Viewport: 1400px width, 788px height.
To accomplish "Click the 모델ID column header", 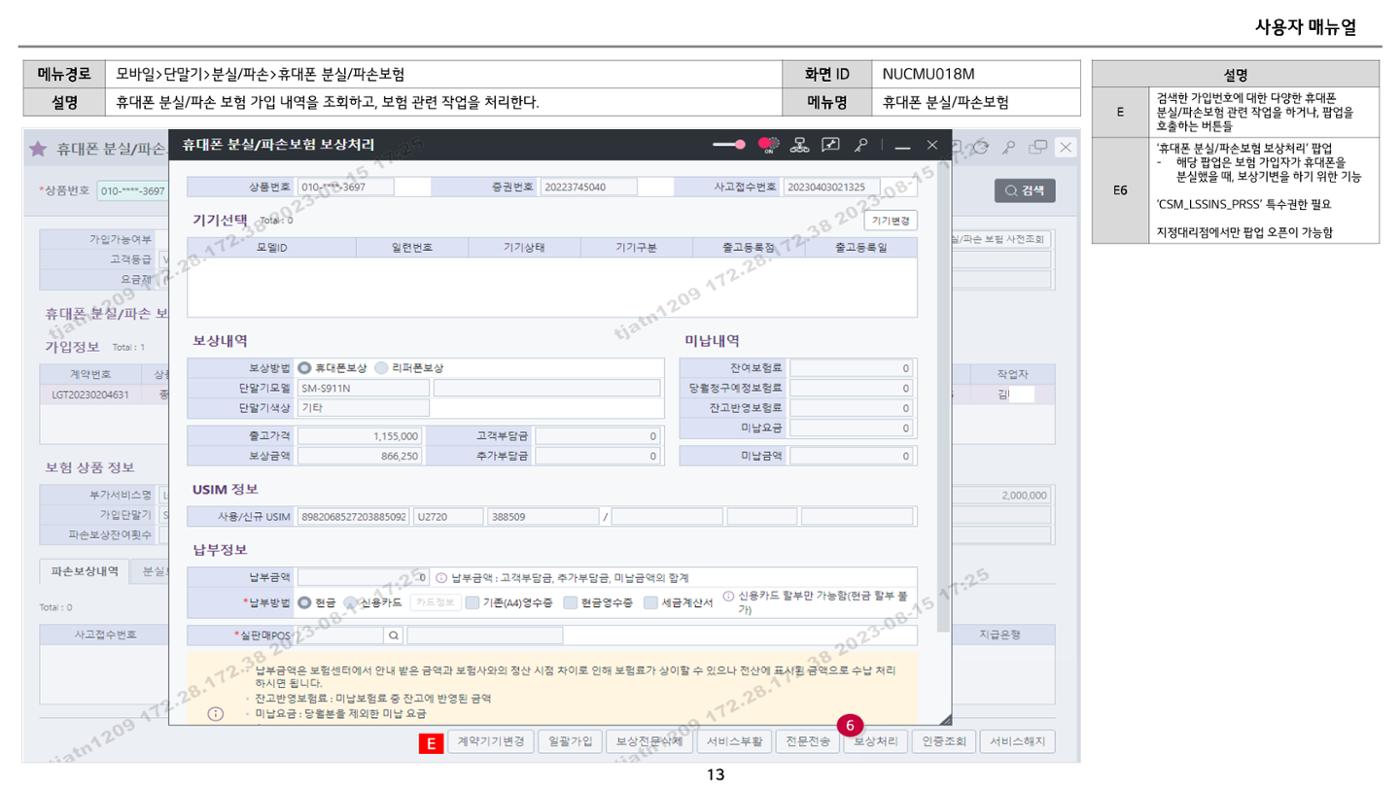I will pyautogui.click(x=272, y=247).
